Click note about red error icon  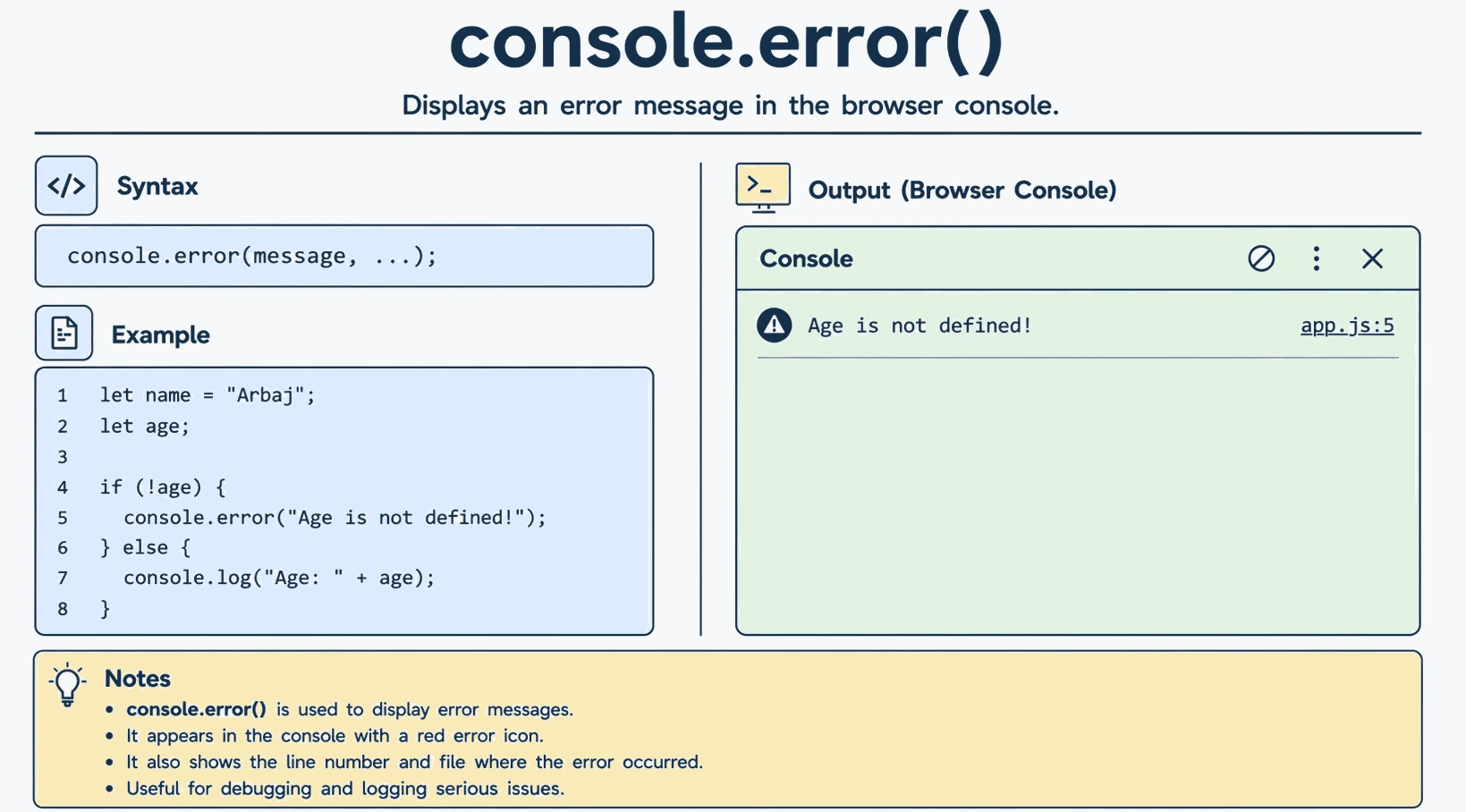coord(335,736)
